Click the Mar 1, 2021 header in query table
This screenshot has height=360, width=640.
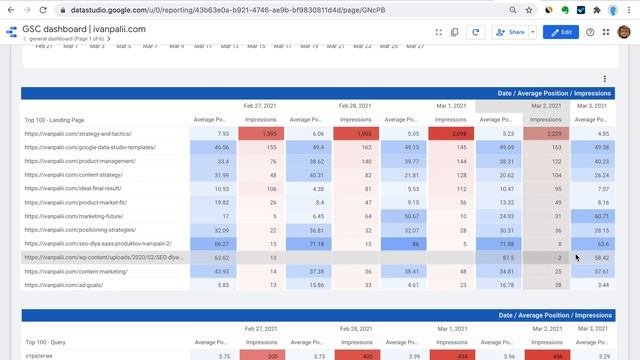tap(452, 329)
